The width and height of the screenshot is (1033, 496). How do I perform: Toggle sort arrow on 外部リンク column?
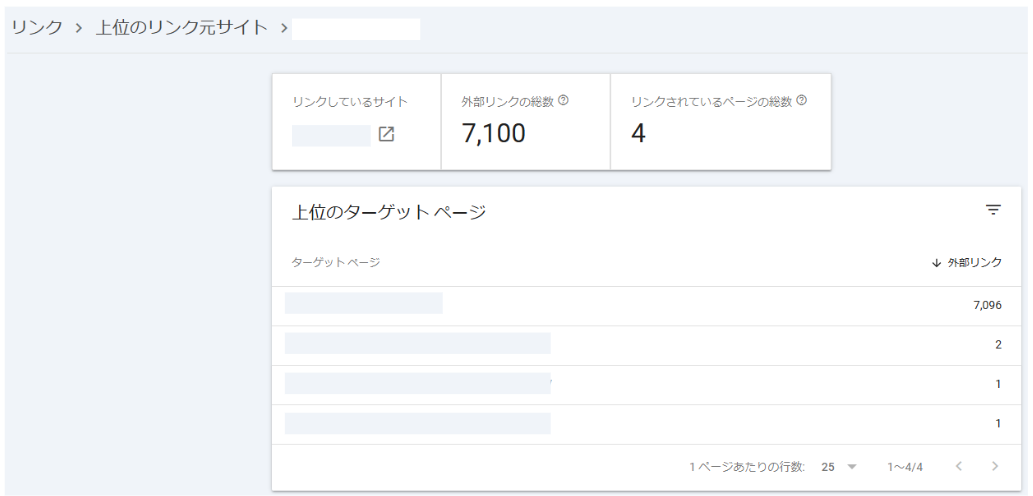[x=937, y=262]
